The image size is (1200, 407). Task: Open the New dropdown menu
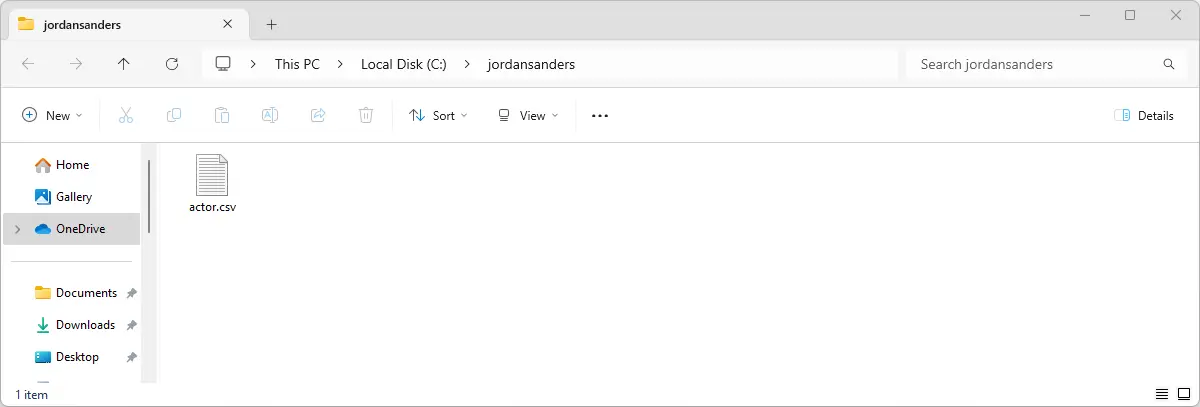(52, 116)
